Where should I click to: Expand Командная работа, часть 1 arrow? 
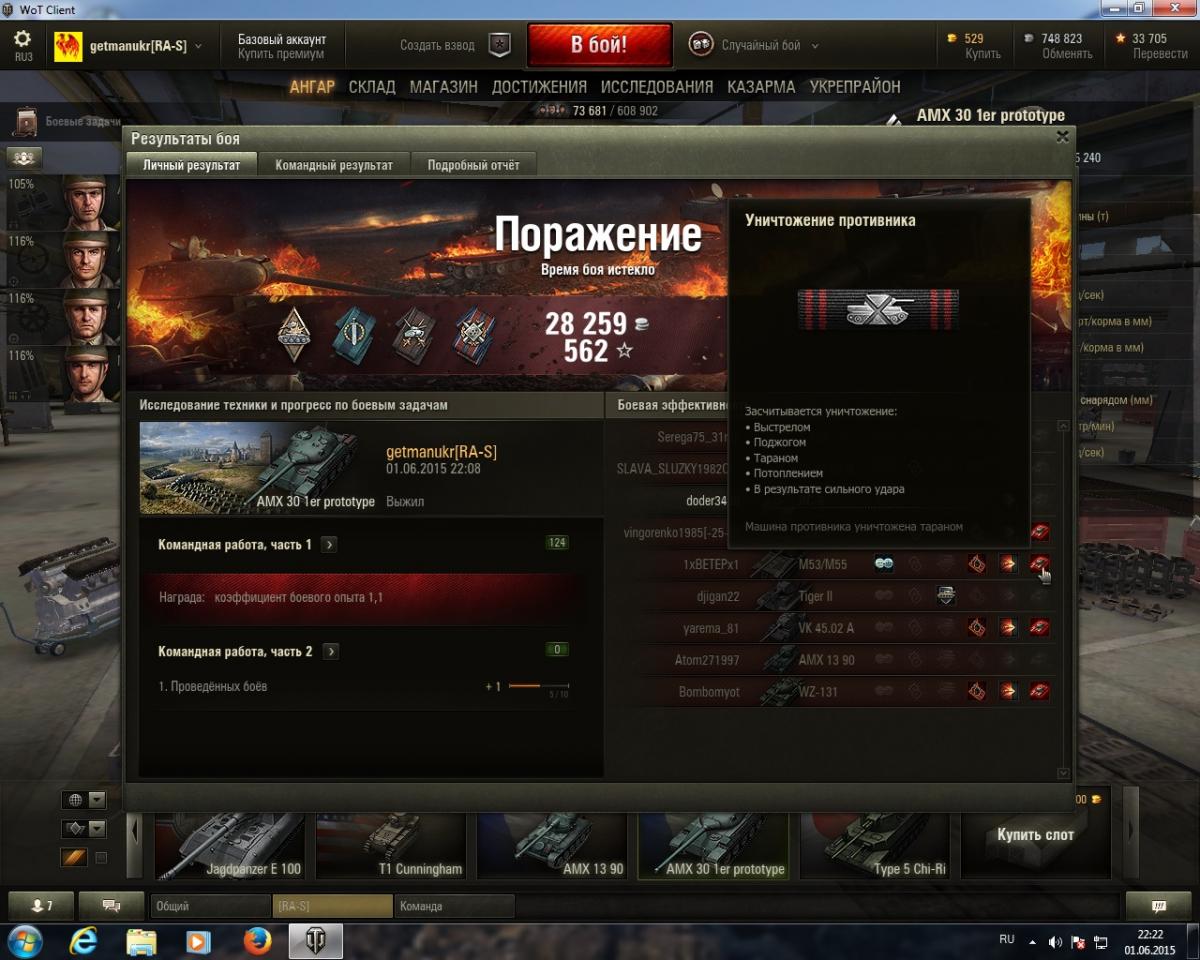[329, 545]
